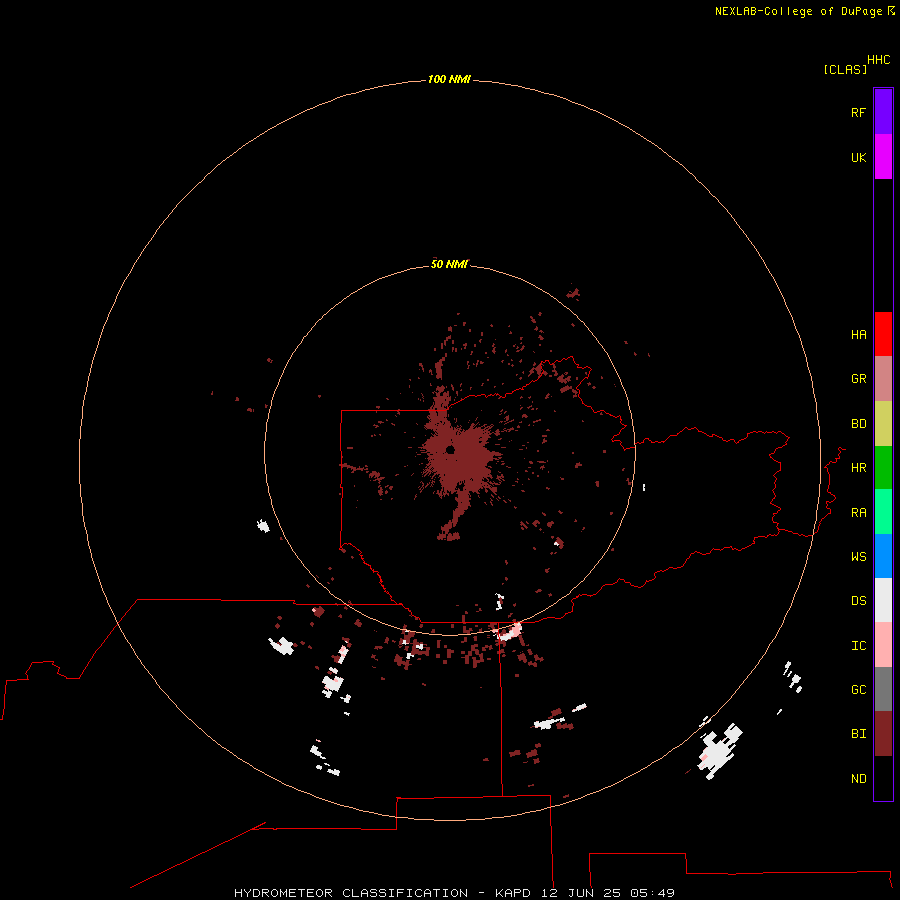Click the WS legend label
This screenshot has width=900, height=900.
[x=858, y=556]
